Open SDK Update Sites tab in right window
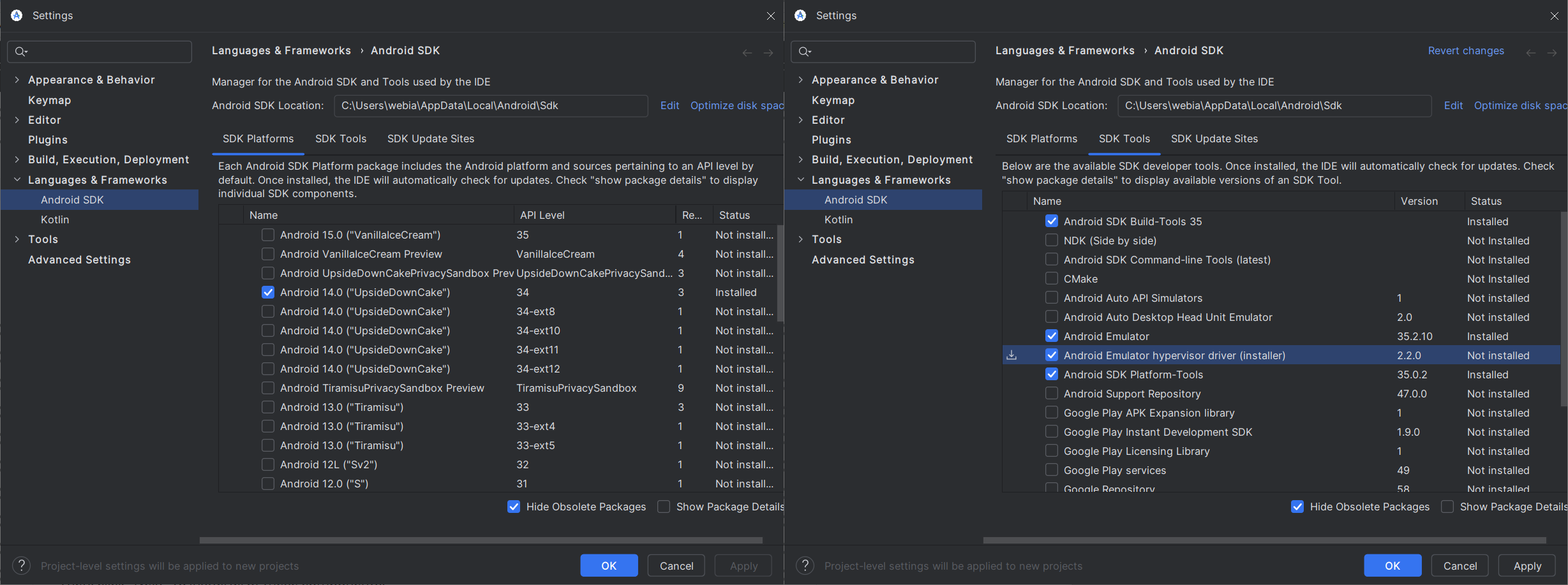This screenshot has width=1568, height=585. [x=1214, y=138]
